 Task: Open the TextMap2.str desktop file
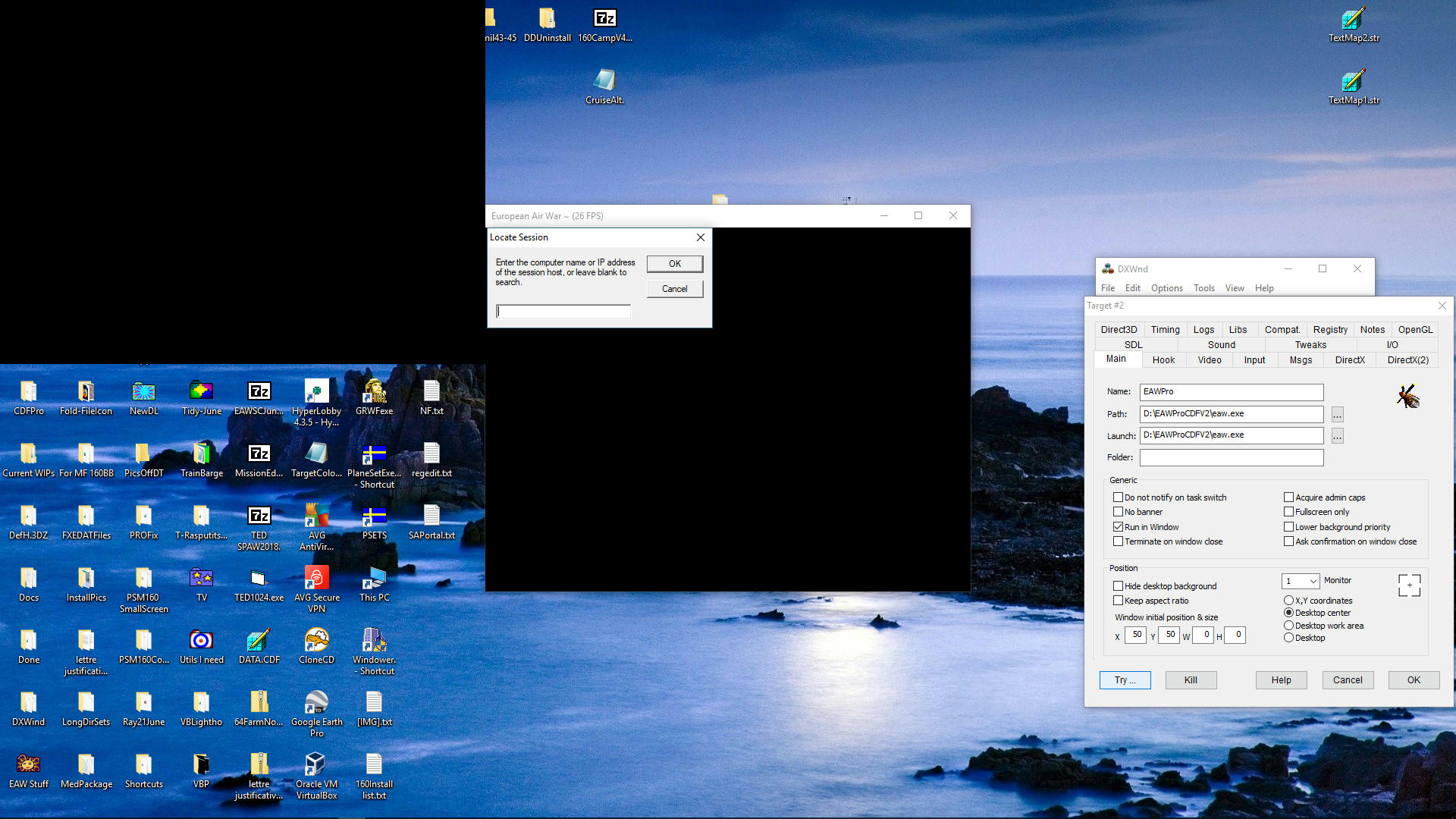tap(1354, 24)
